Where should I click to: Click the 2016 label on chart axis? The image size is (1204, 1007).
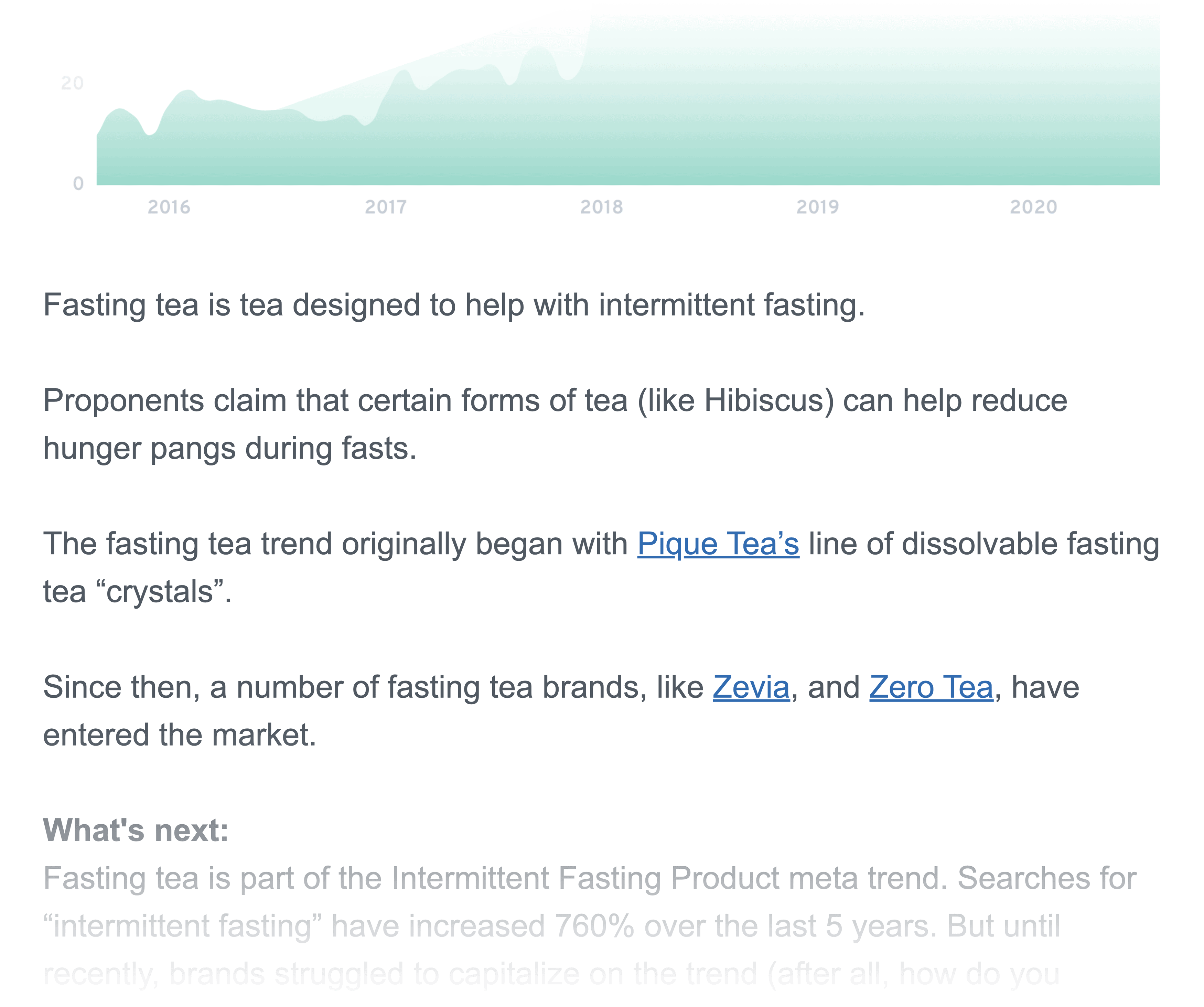click(169, 207)
